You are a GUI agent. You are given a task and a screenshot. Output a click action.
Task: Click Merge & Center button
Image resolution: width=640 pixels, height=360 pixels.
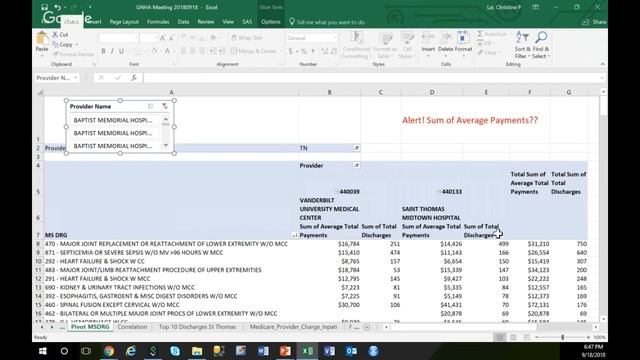click(x=254, y=51)
